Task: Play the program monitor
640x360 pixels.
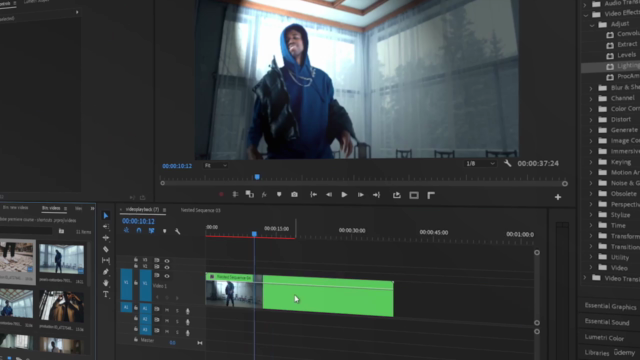Action: 344,195
